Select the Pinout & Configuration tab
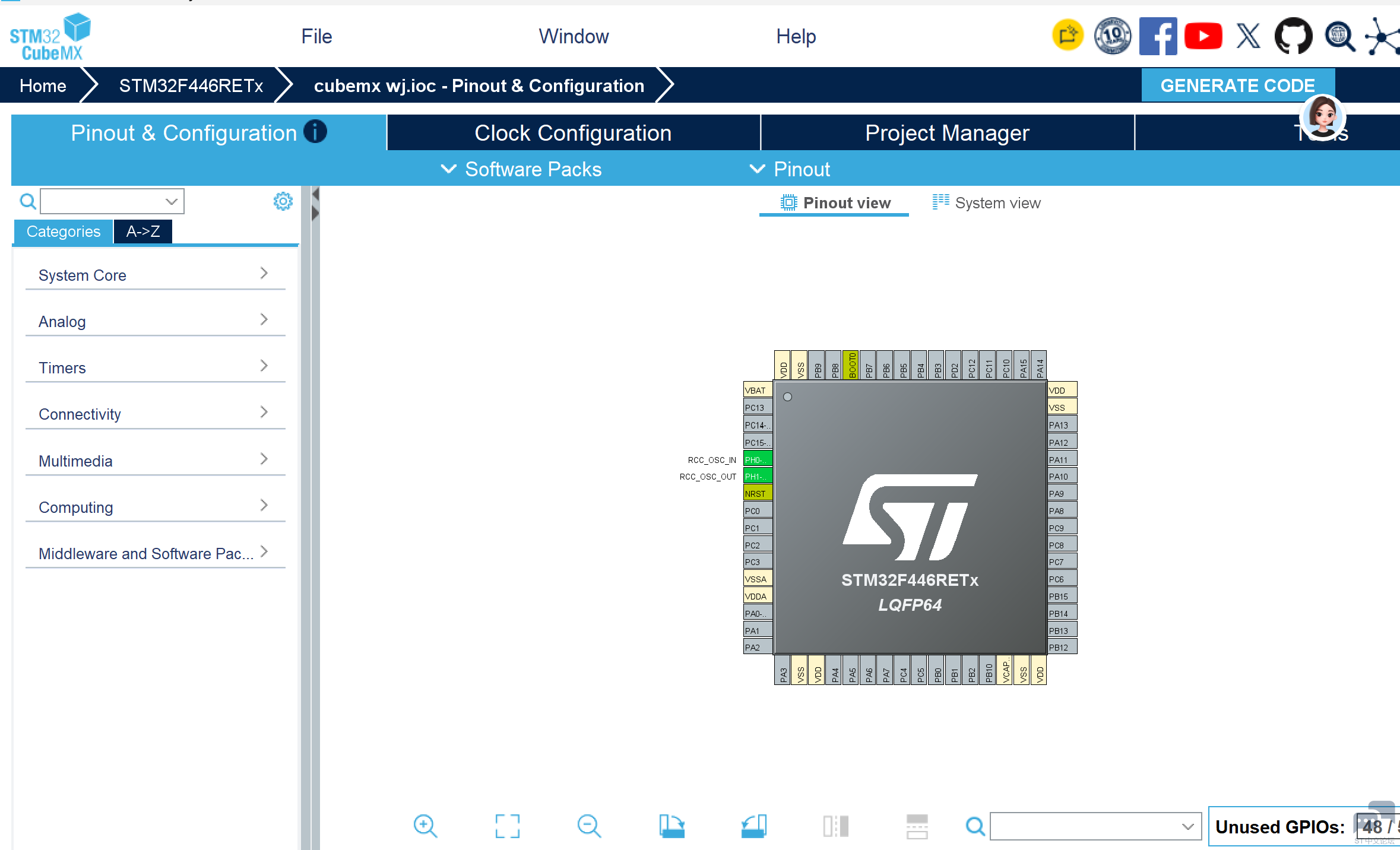 pos(198,133)
